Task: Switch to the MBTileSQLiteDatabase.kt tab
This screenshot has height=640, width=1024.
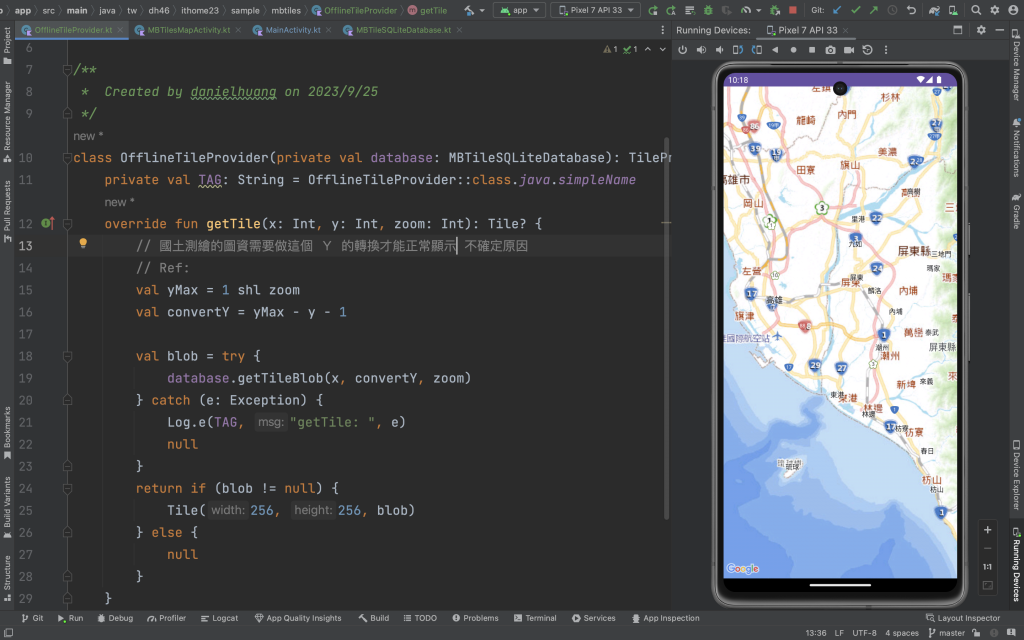Action: pos(403,30)
